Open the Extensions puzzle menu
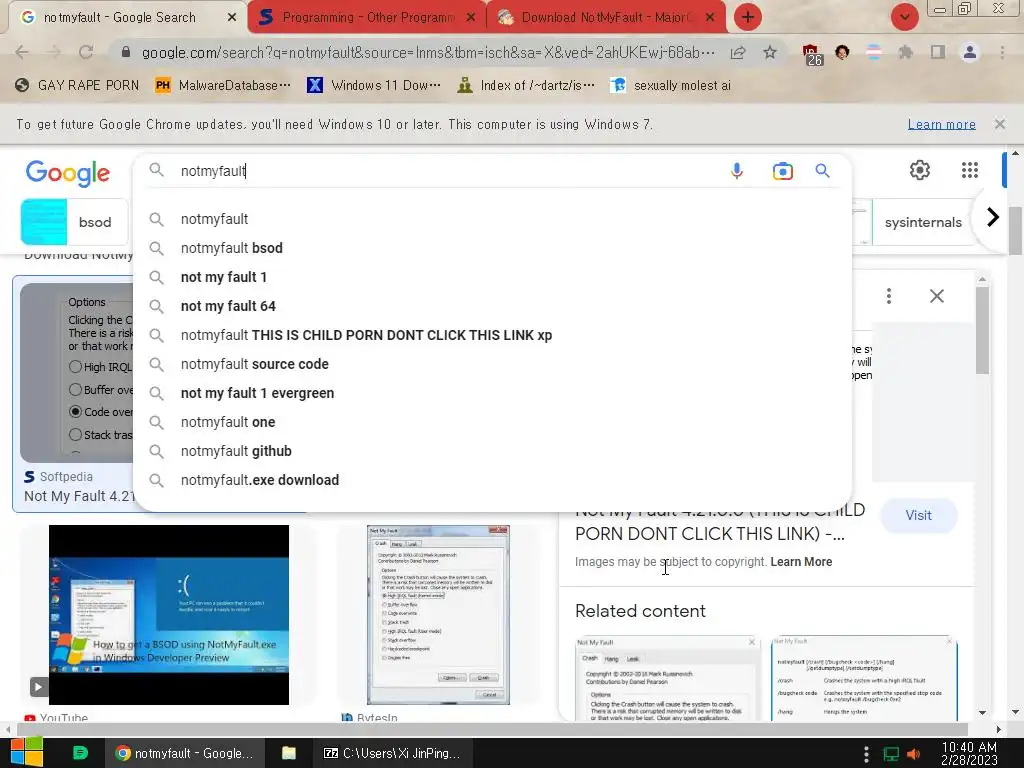Screen dimensions: 1024x768 click(x=905, y=52)
